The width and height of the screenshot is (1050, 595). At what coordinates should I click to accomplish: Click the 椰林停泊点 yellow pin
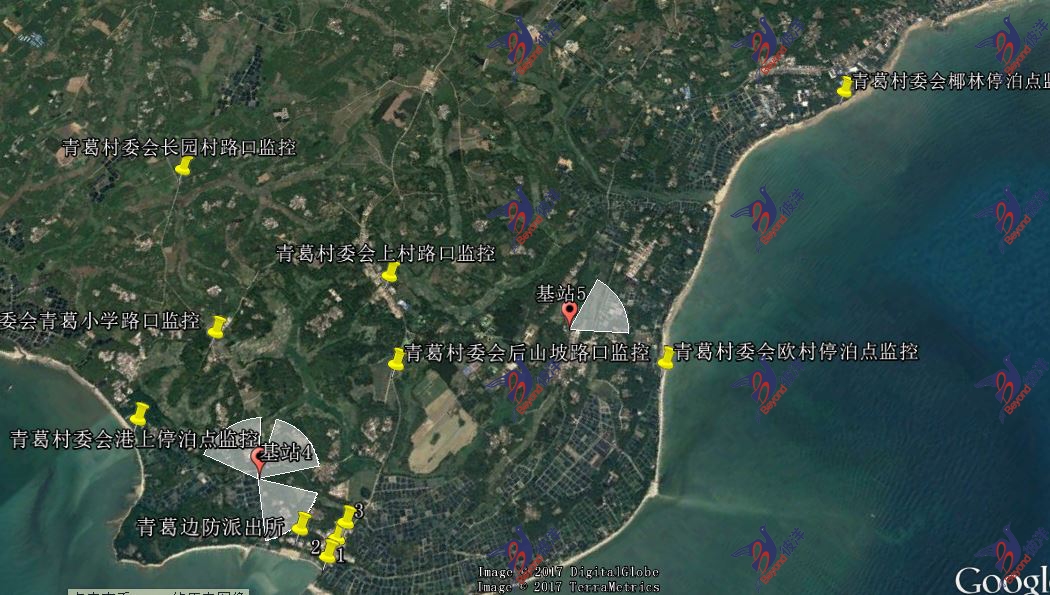click(x=845, y=86)
